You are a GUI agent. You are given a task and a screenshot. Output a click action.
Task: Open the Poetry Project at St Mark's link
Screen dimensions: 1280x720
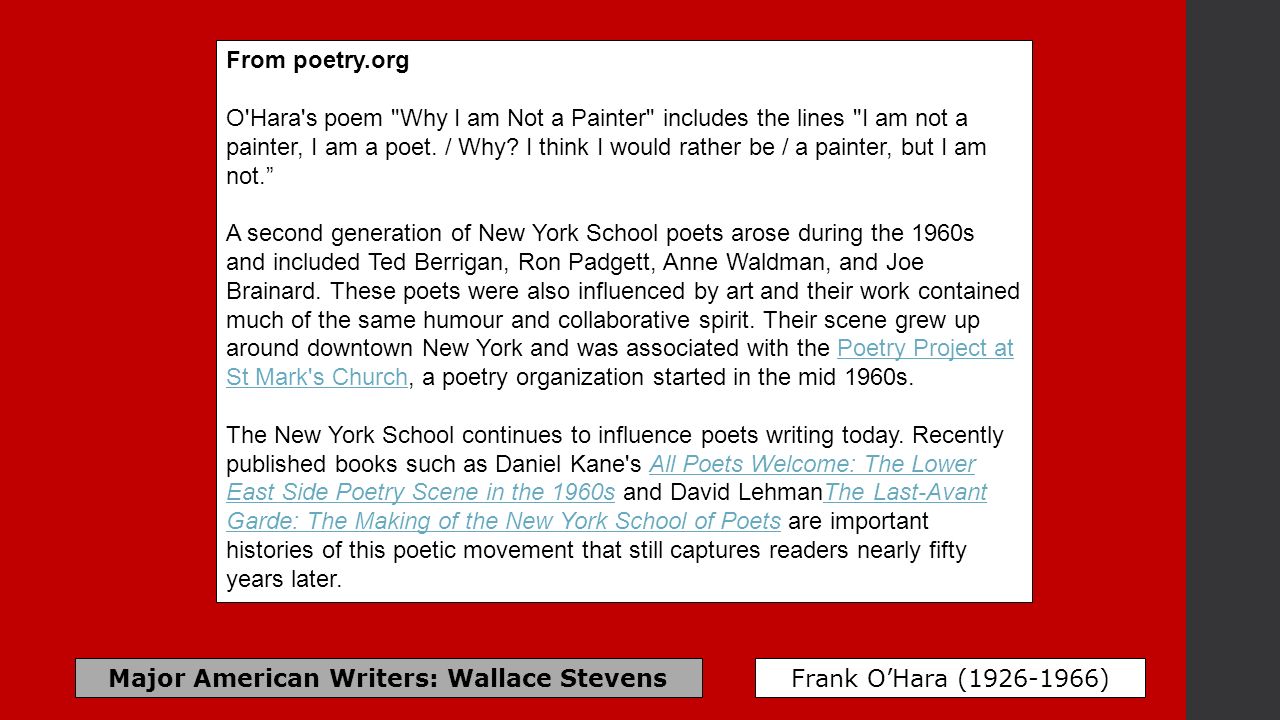point(924,349)
